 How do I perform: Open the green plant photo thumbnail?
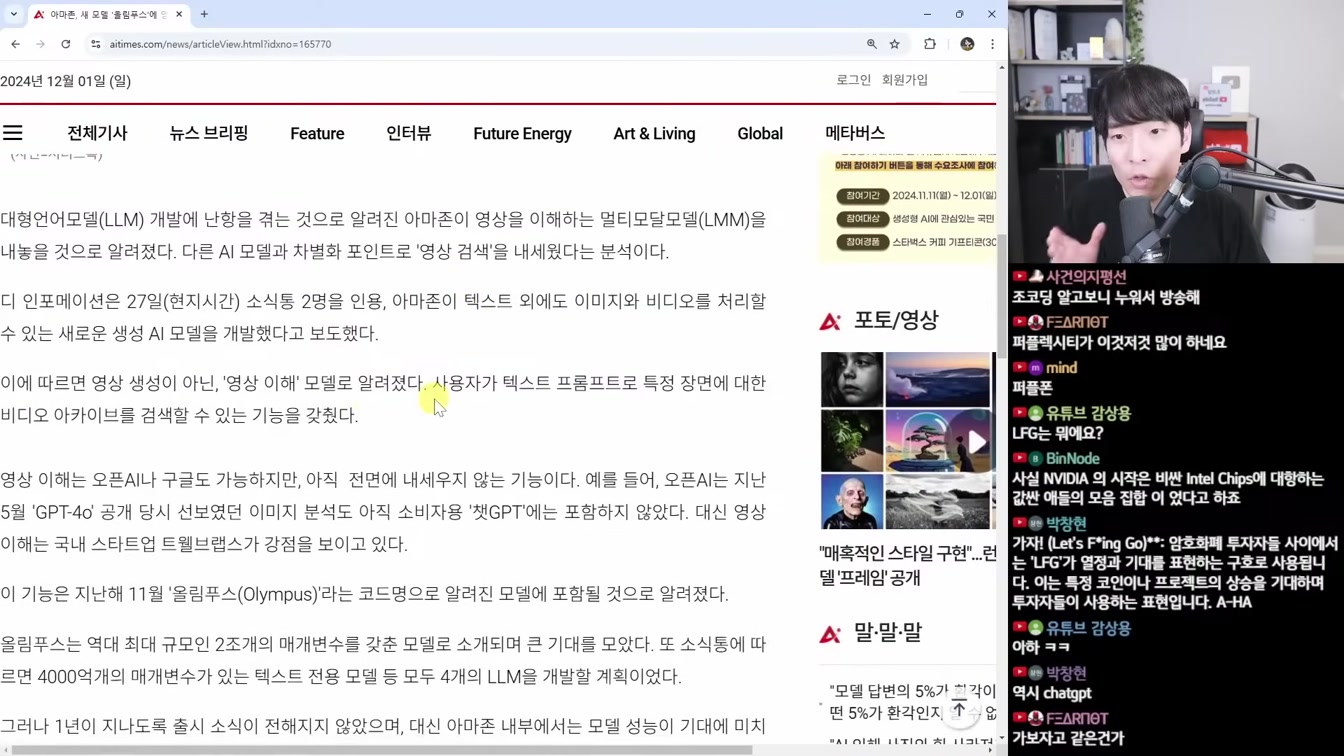(852, 441)
